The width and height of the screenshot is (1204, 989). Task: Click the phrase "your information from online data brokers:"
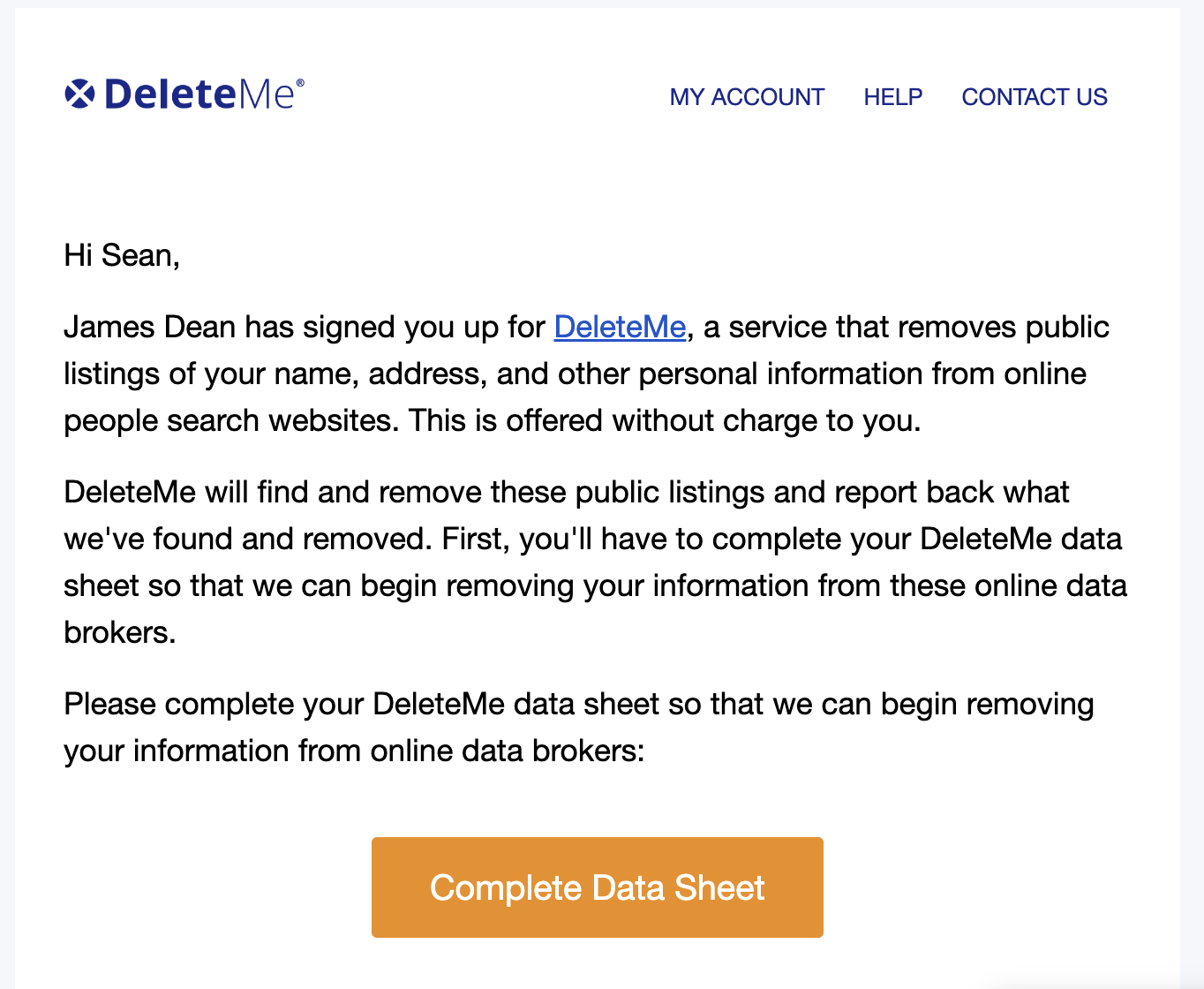tap(354, 751)
